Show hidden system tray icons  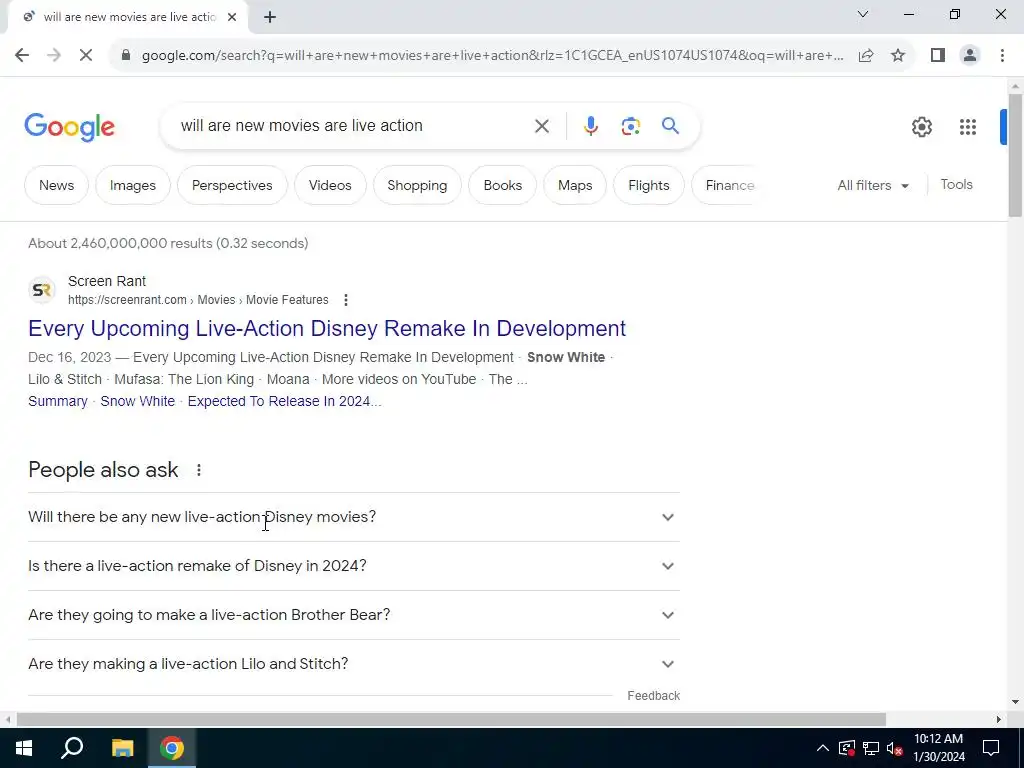point(823,748)
